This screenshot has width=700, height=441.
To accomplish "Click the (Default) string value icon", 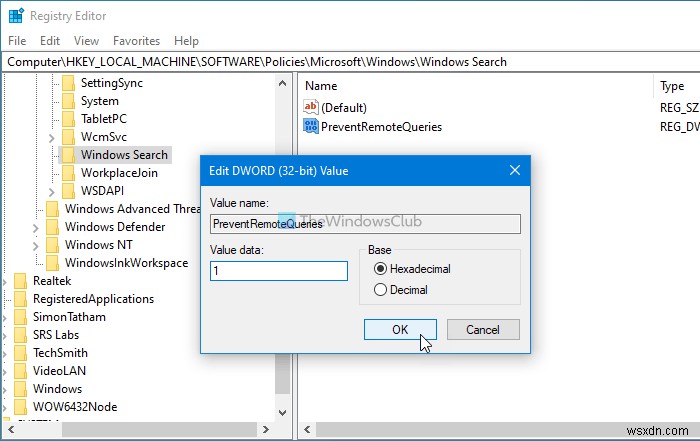I will click(310, 107).
